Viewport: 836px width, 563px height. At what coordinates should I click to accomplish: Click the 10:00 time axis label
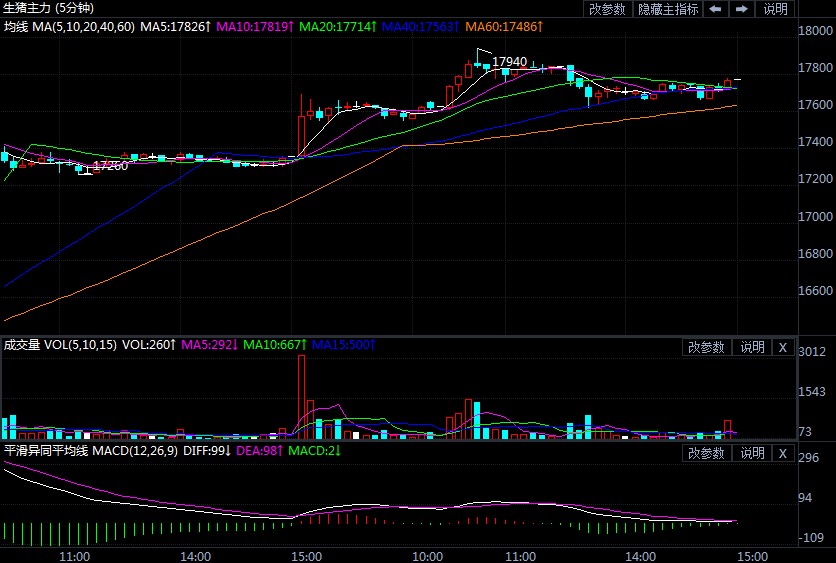click(428, 556)
